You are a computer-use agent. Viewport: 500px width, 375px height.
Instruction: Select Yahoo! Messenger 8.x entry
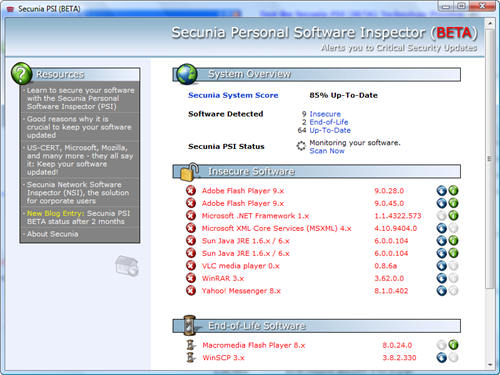(x=241, y=291)
